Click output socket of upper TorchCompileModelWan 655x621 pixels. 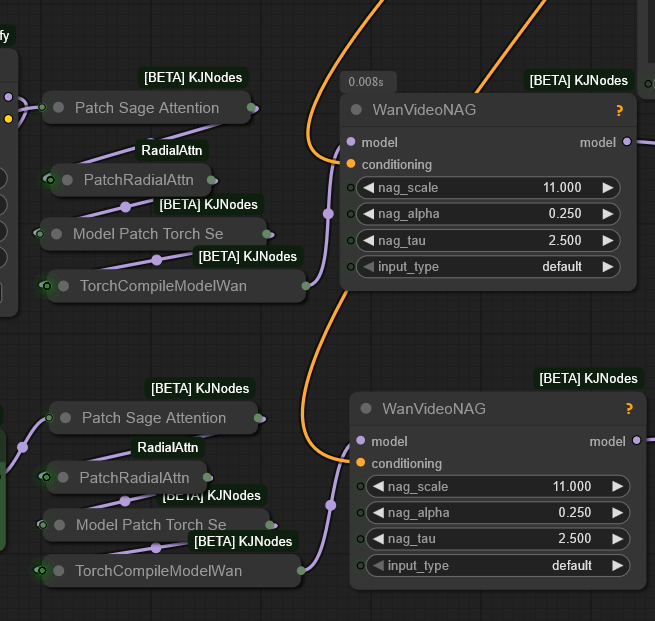tap(306, 286)
